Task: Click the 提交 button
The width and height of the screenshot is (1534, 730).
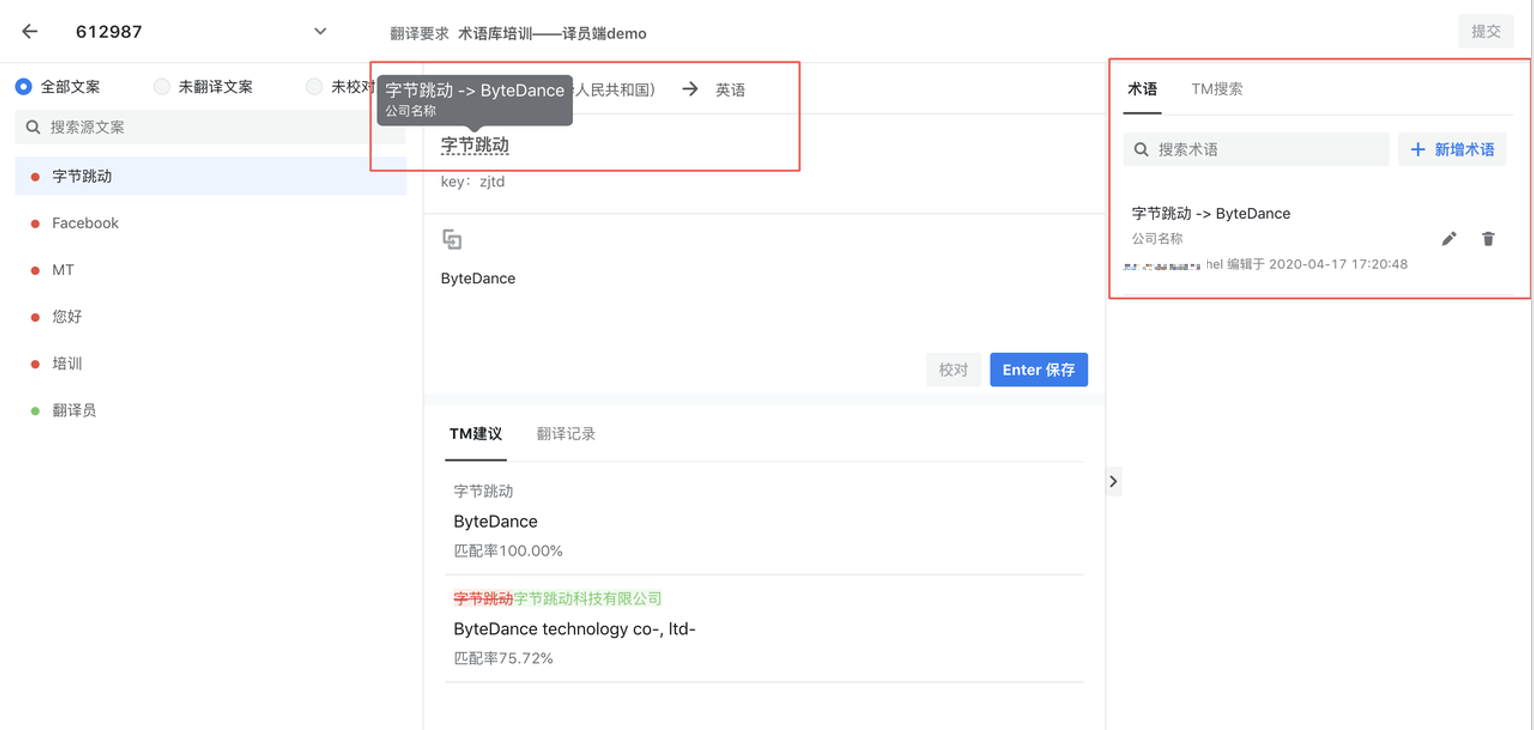Action: pyautogui.click(x=1485, y=32)
